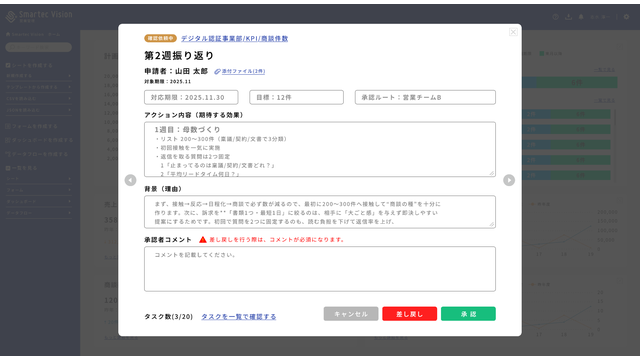Click the top 6件 green progress bar
The image size is (640, 360).
point(577,83)
